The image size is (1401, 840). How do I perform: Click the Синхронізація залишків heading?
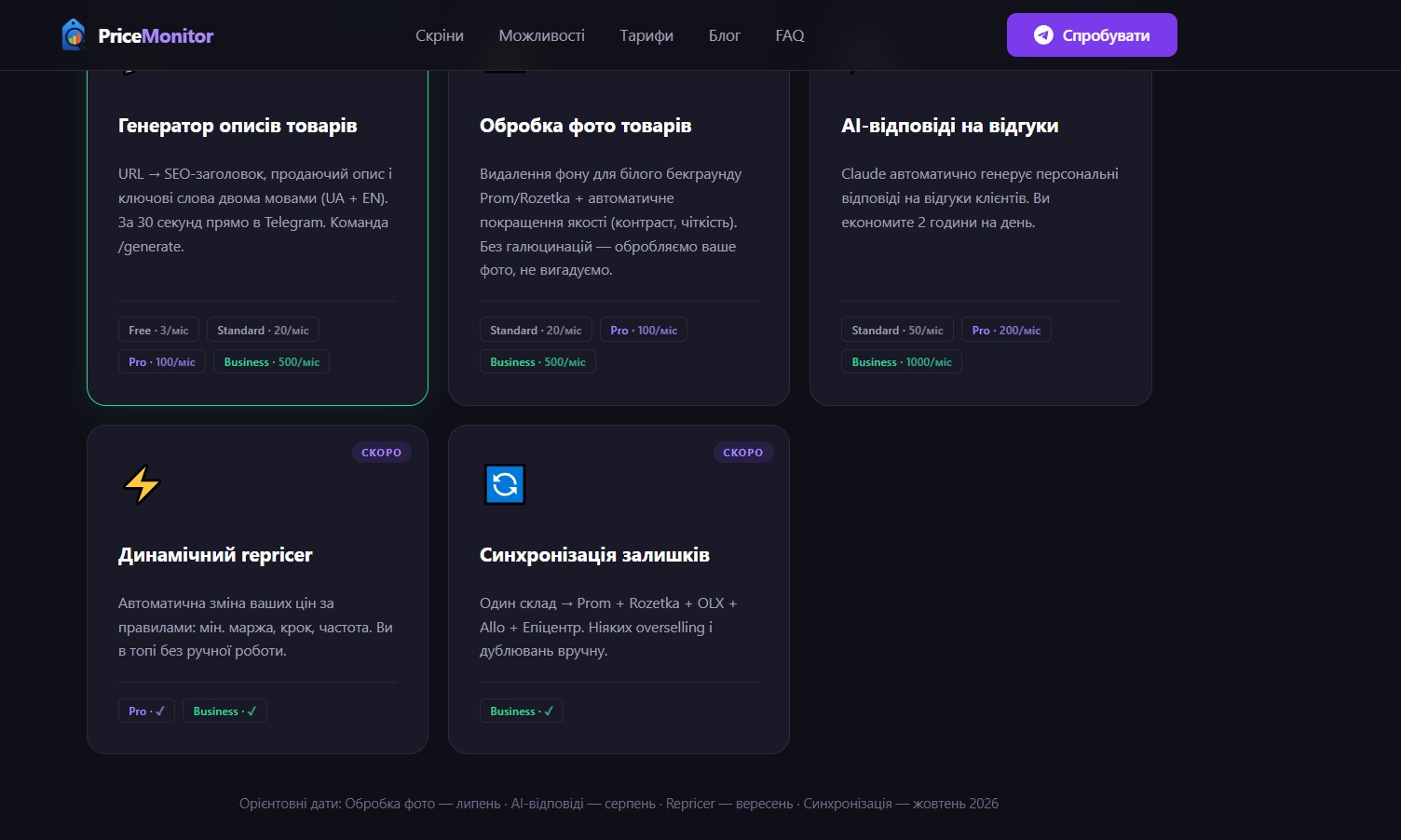594,555
